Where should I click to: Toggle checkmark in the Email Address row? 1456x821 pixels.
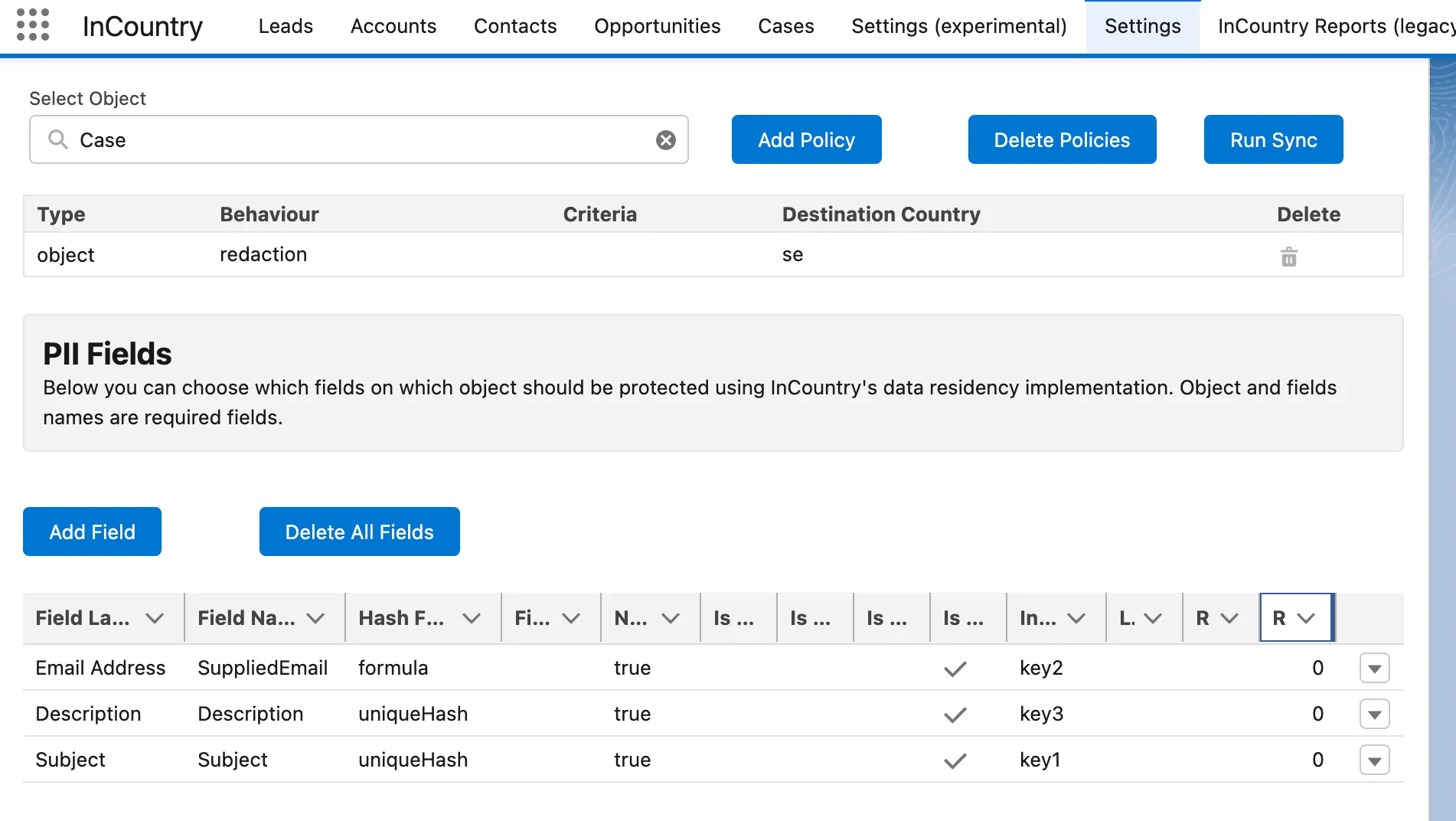pyautogui.click(x=955, y=669)
